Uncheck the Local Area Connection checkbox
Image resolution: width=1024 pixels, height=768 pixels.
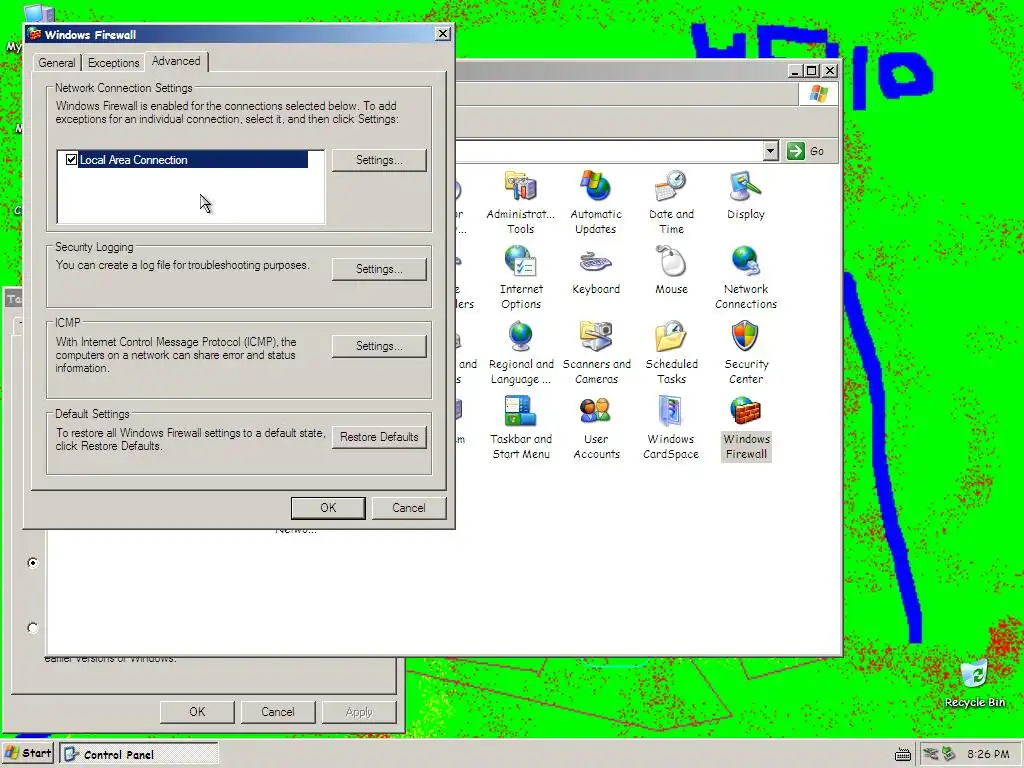[71, 159]
